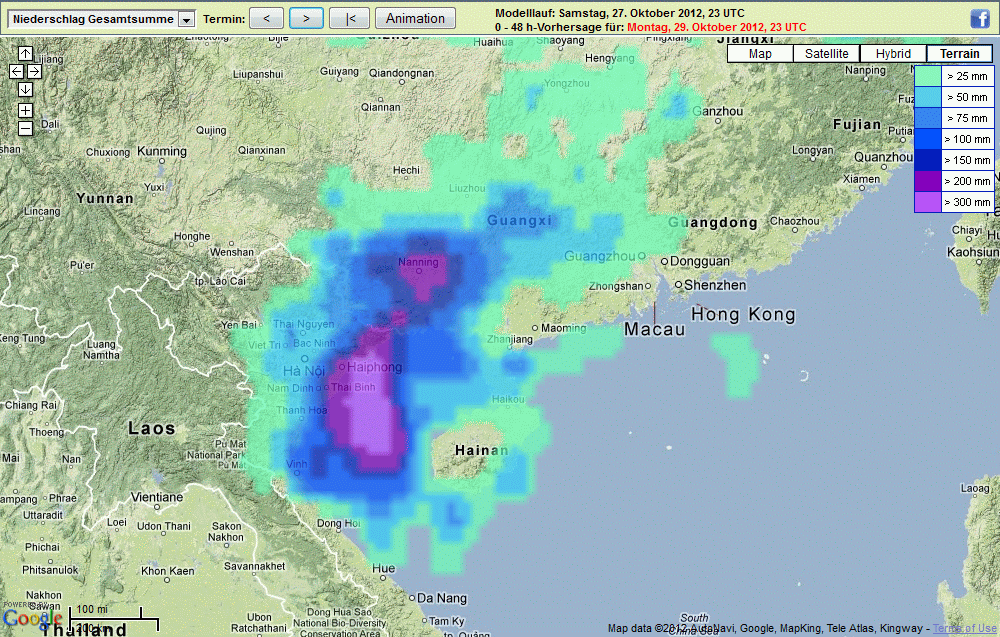This screenshot has height=637, width=1000.
Task: Start the Animation
Action: (x=415, y=18)
